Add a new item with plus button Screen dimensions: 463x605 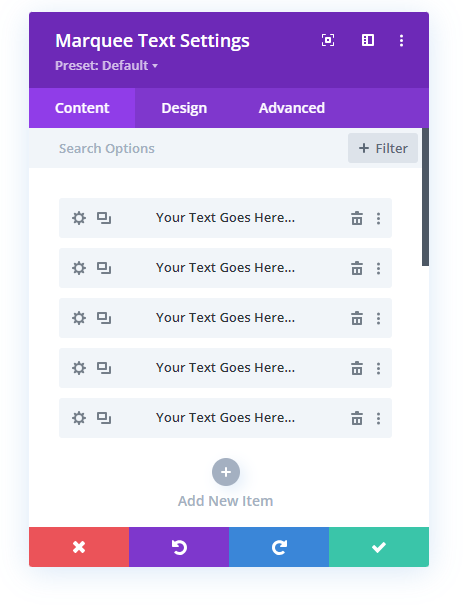[x=226, y=472]
